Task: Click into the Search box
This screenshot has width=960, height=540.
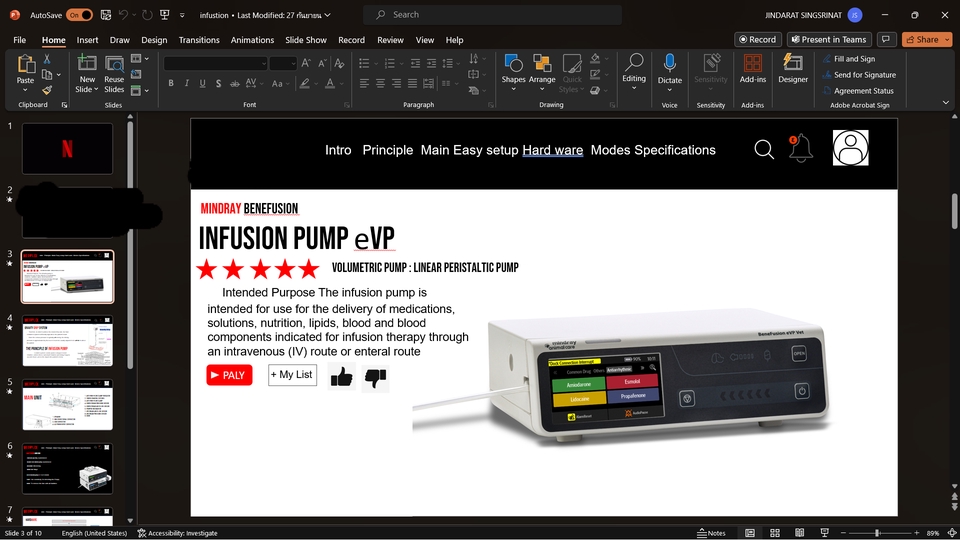Action: click(492, 15)
